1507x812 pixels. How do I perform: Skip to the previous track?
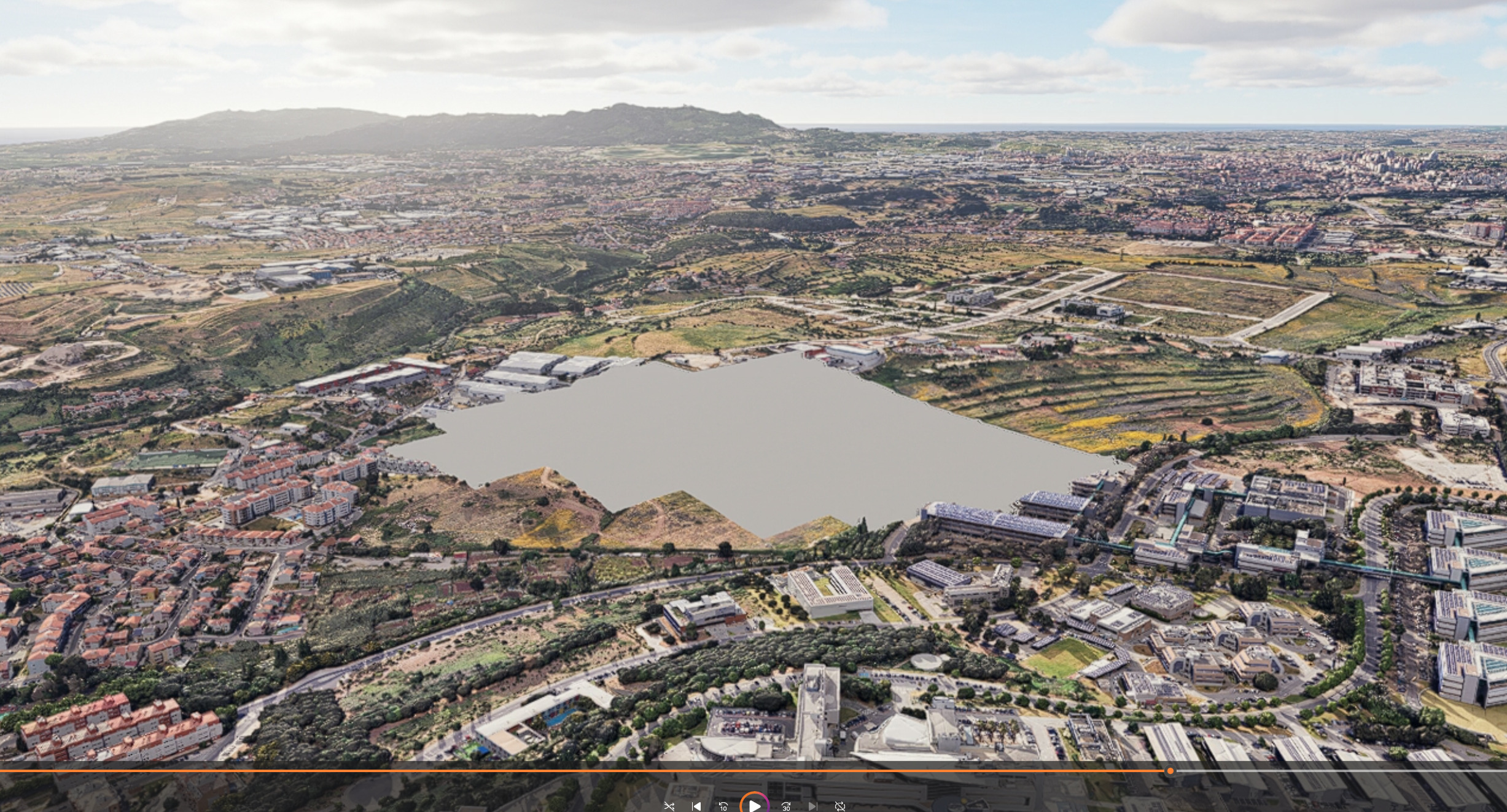click(x=696, y=806)
